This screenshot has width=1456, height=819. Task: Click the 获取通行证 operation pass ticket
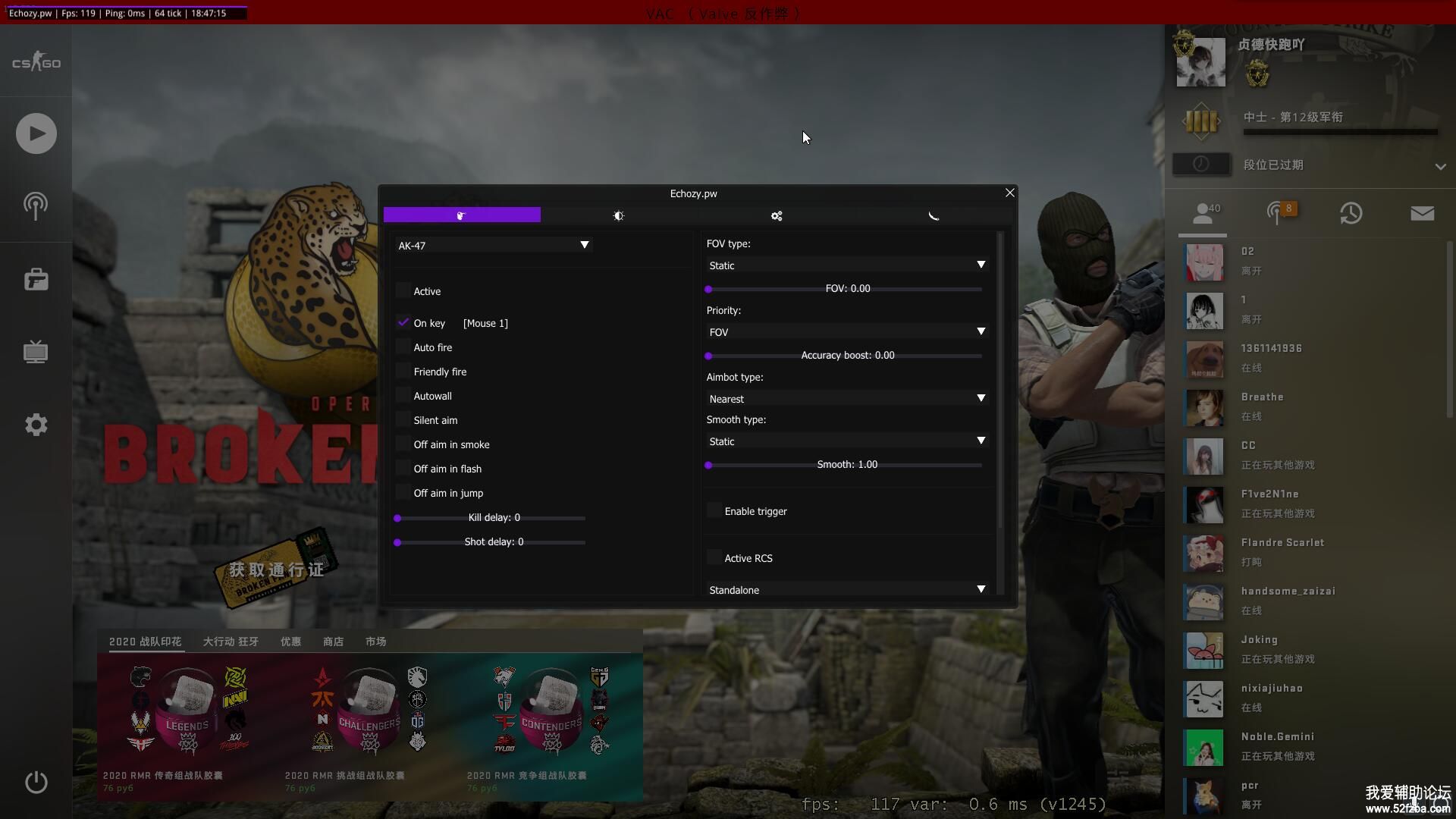[276, 570]
